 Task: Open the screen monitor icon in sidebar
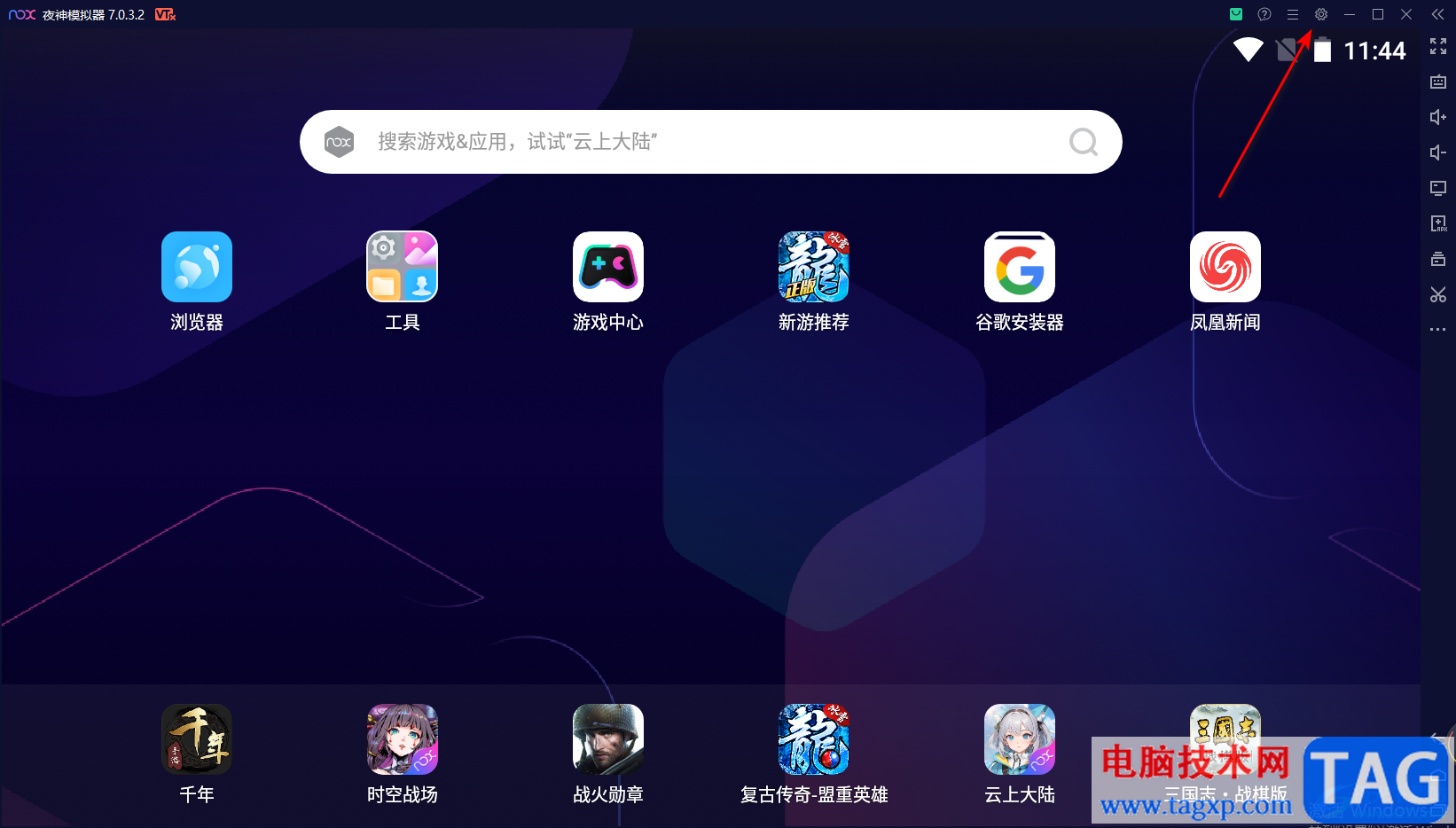pyautogui.click(x=1438, y=188)
